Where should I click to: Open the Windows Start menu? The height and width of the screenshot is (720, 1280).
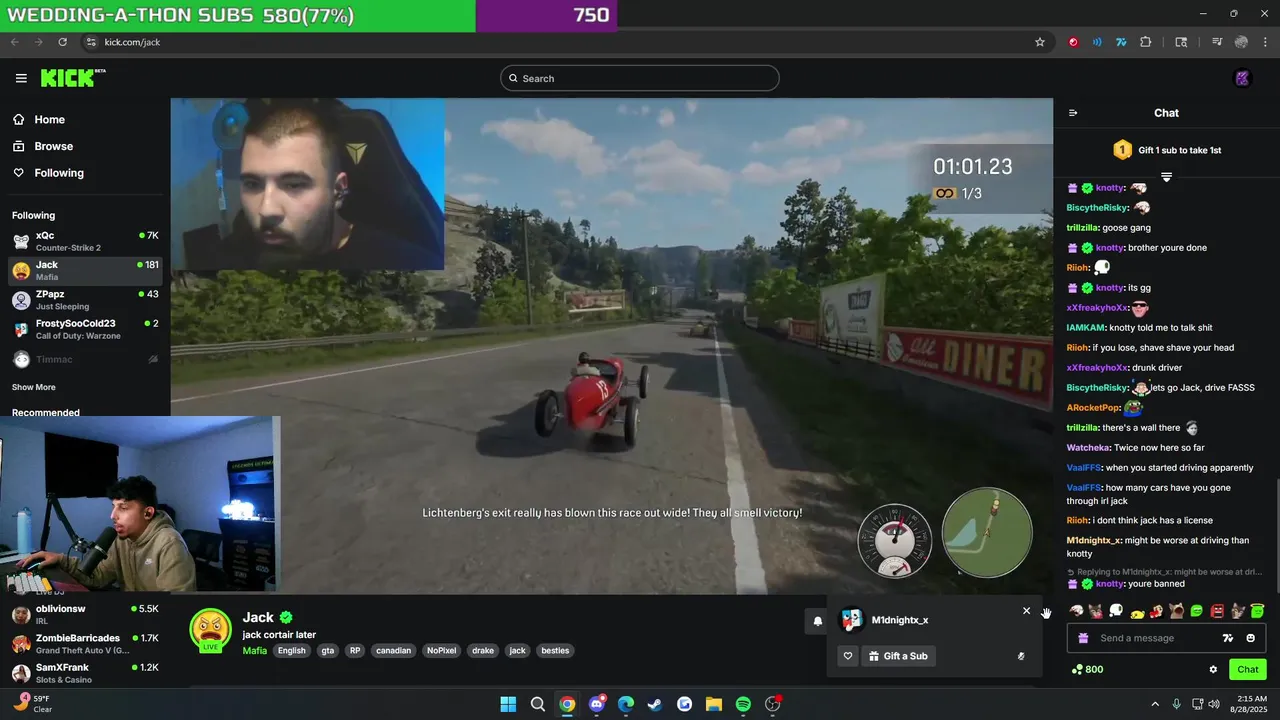(x=508, y=704)
